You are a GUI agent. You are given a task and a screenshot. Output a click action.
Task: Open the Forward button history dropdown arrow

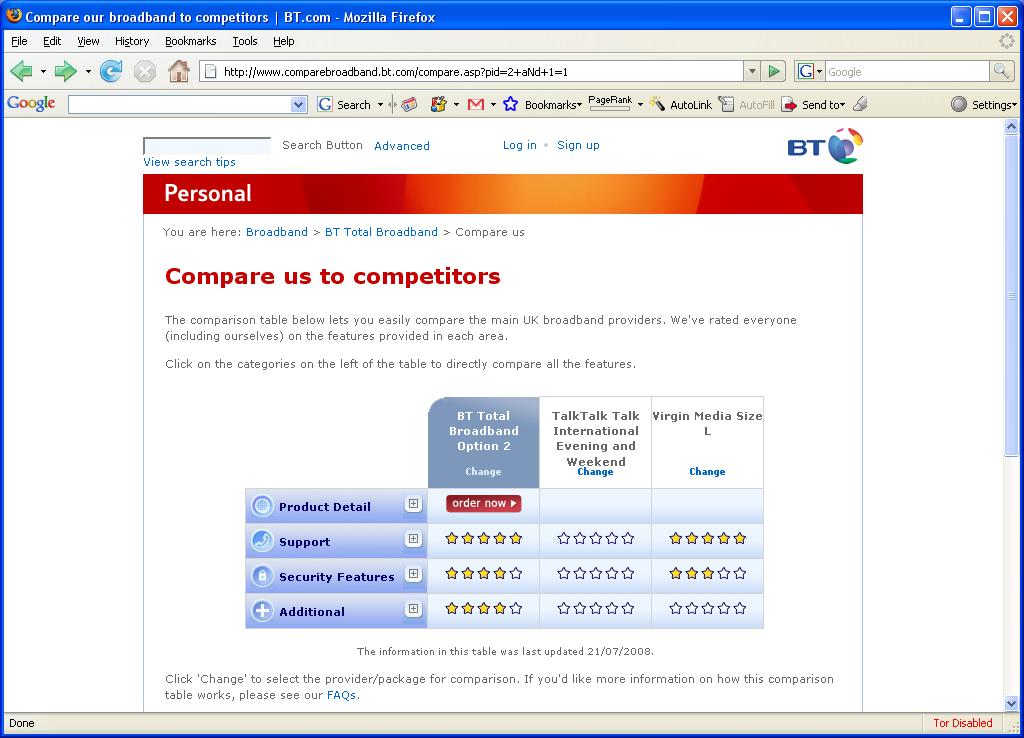pos(88,71)
